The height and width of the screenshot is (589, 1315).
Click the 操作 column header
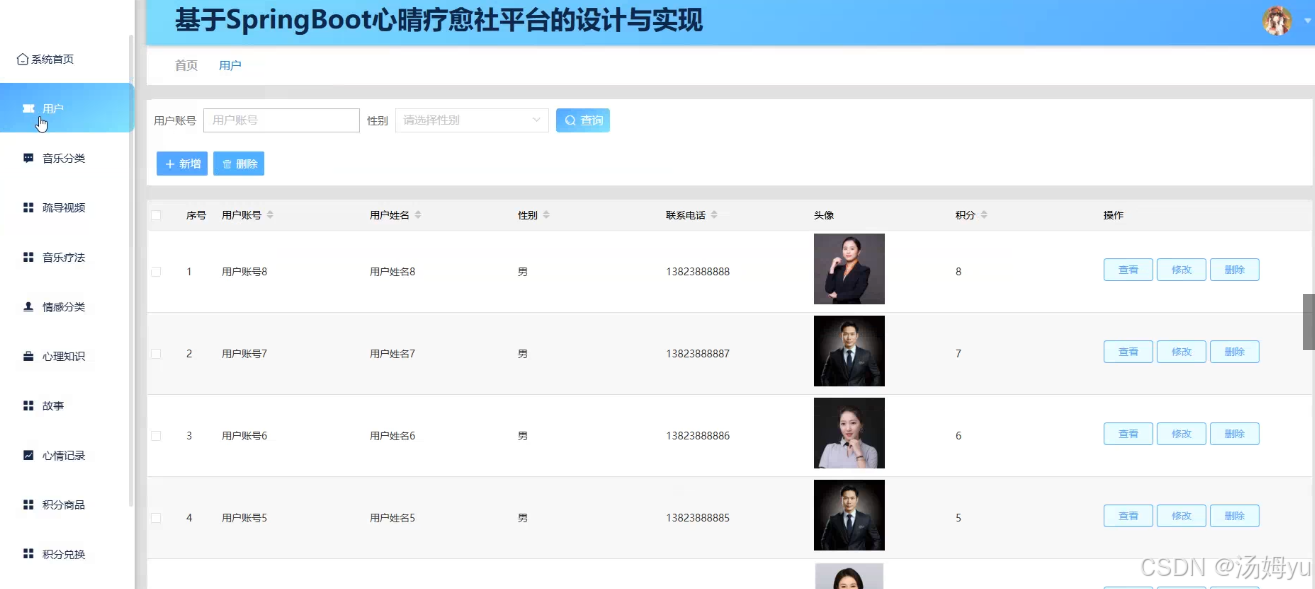click(x=1113, y=215)
